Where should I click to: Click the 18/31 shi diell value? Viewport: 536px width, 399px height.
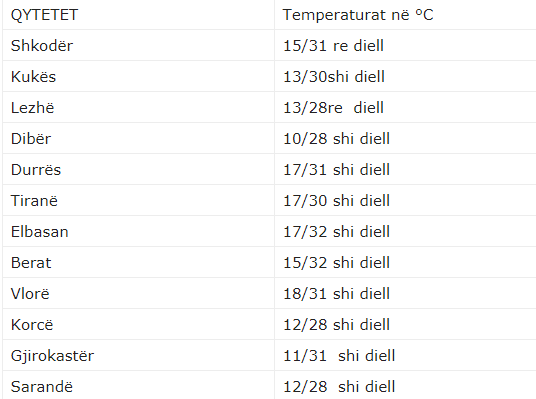(x=336, y=294)
